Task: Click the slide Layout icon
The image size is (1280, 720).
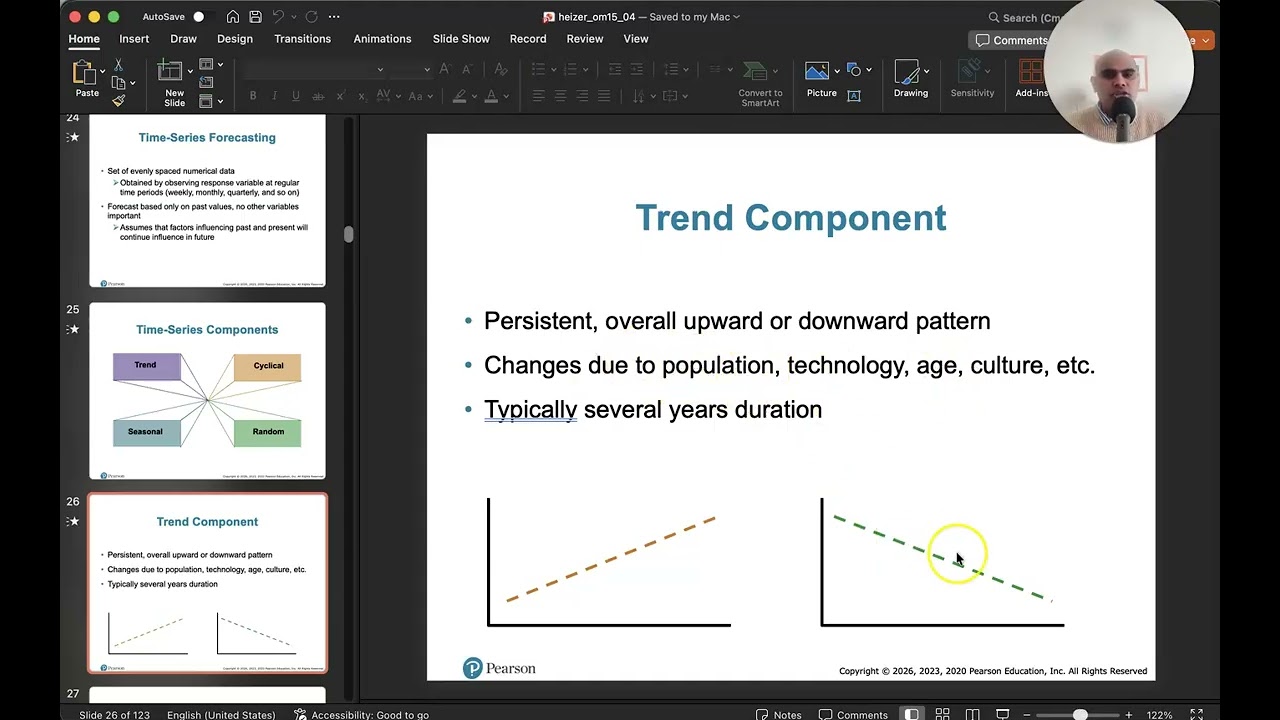Action: (206, 65)
